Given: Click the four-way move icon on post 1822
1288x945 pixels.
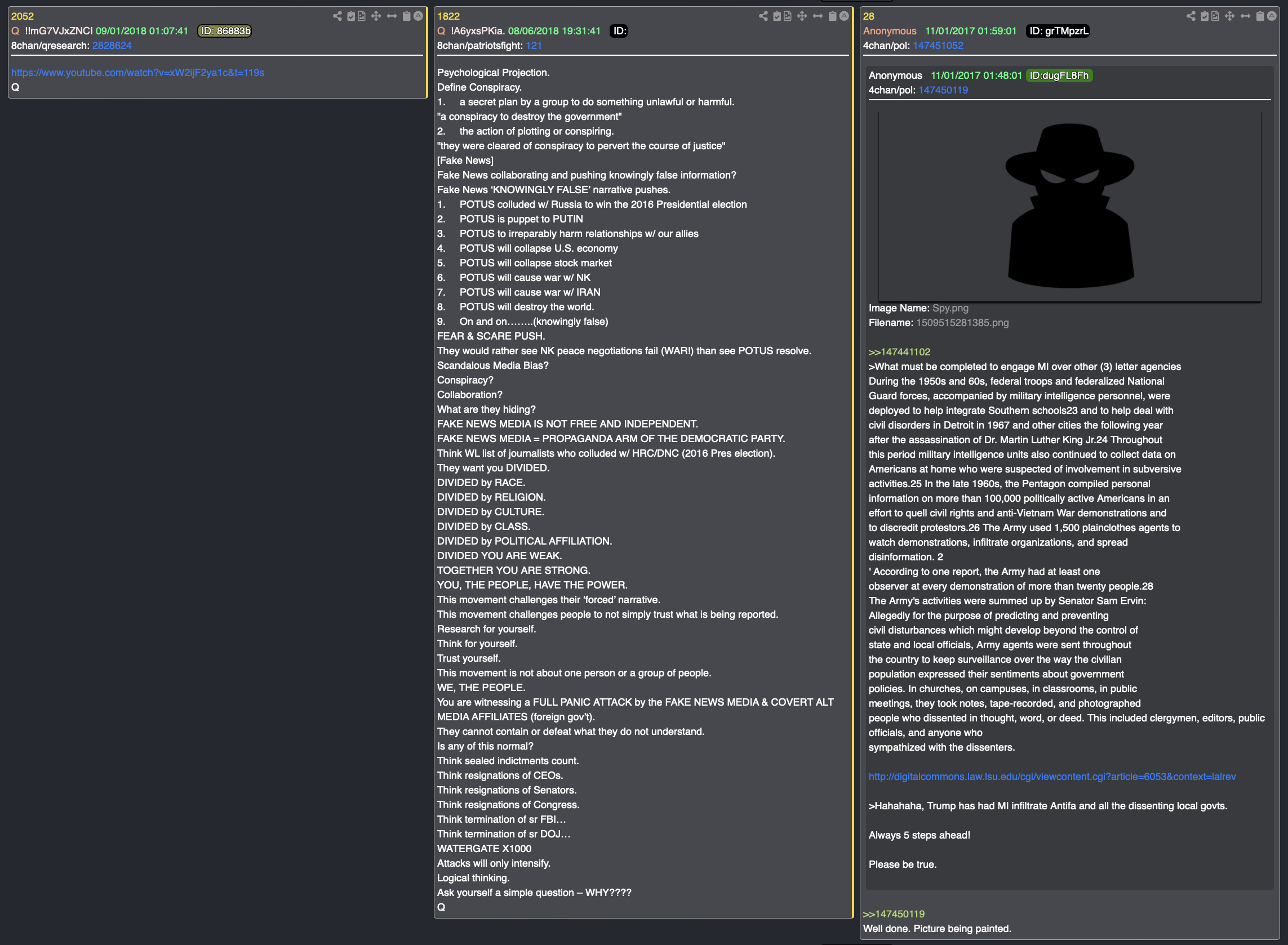Looking at the screenshot, I should [802, 16].
